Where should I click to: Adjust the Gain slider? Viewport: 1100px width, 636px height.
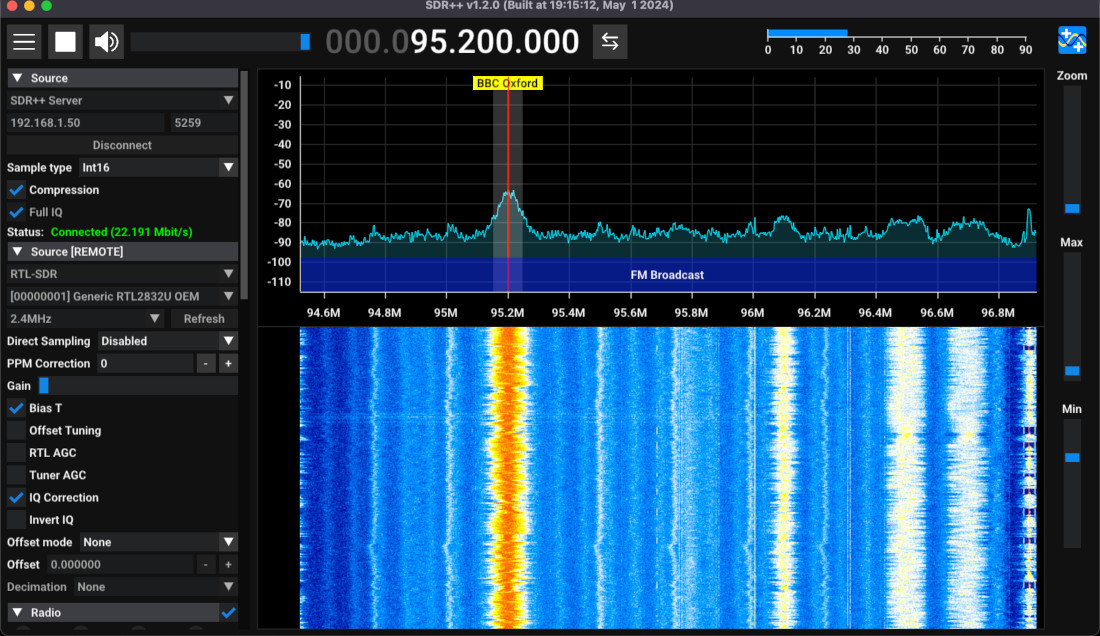(138, 386)
